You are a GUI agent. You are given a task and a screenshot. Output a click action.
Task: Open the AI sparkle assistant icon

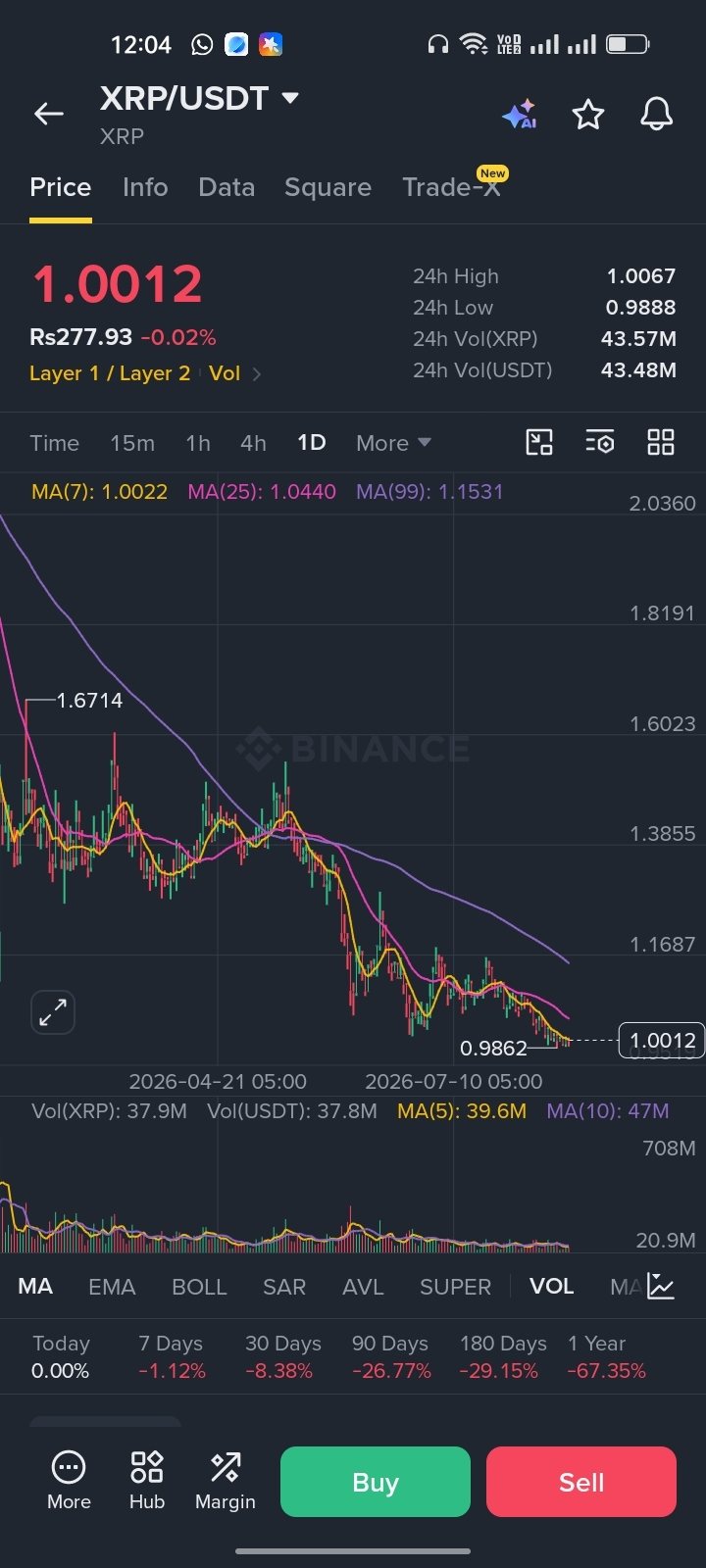coord(520,115)
